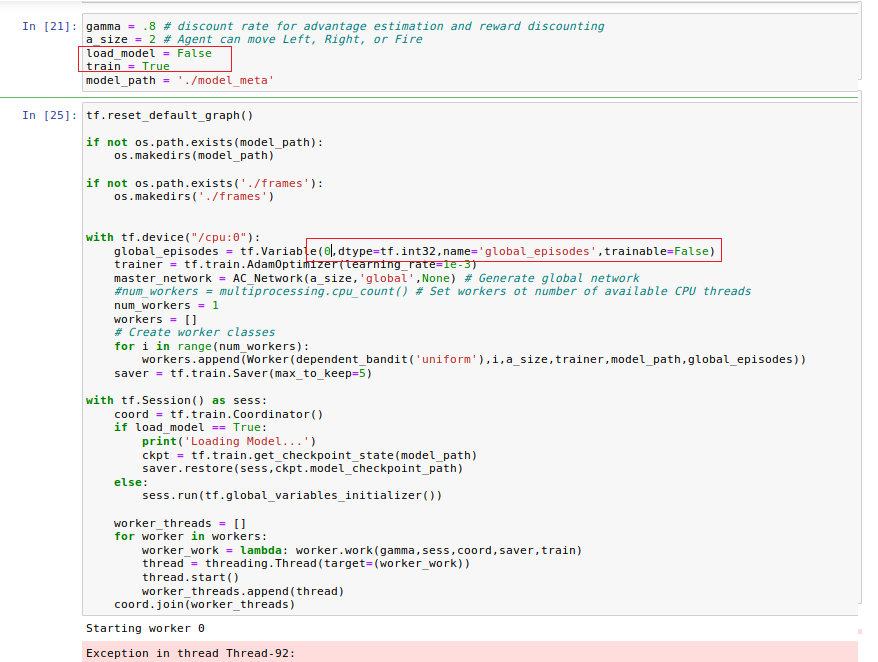Click the commented '#num_workers' line
Image resolution: width=878 pixels, height=662 pixels.
coord(432,291)
